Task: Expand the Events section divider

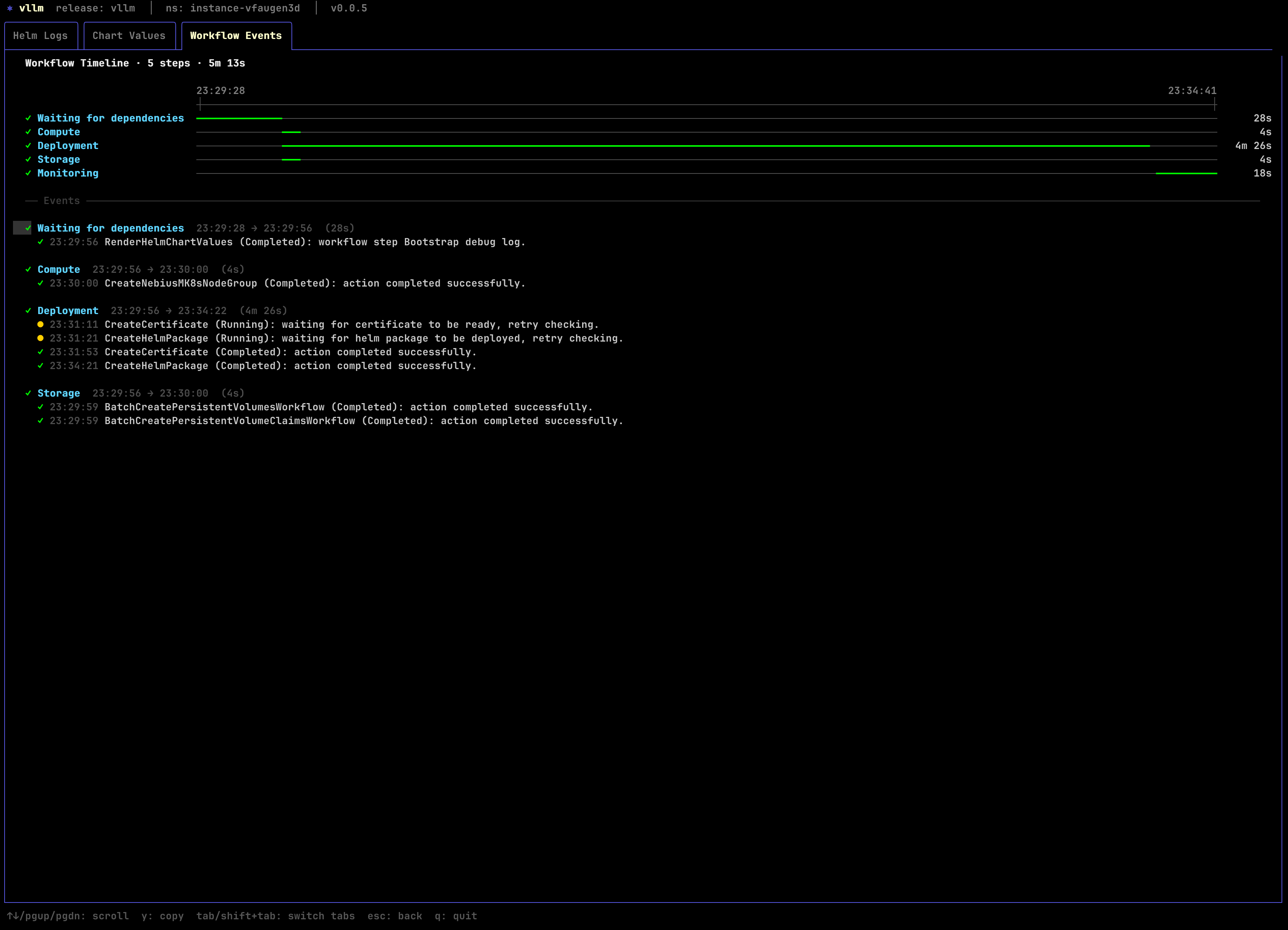Action: pyautogui.click(x=61, y=201)
